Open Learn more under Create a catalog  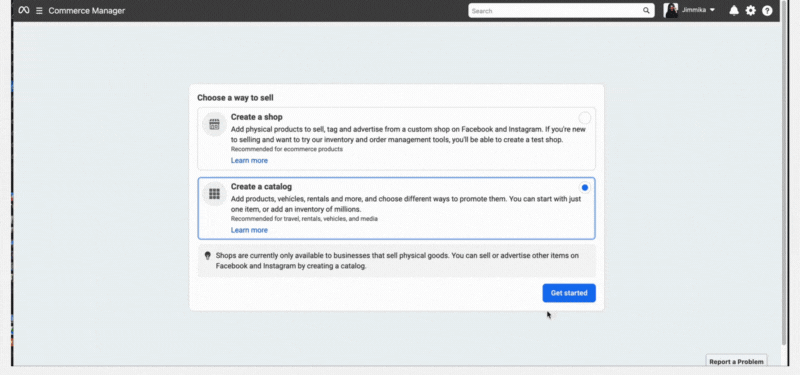tap(249, 230)
